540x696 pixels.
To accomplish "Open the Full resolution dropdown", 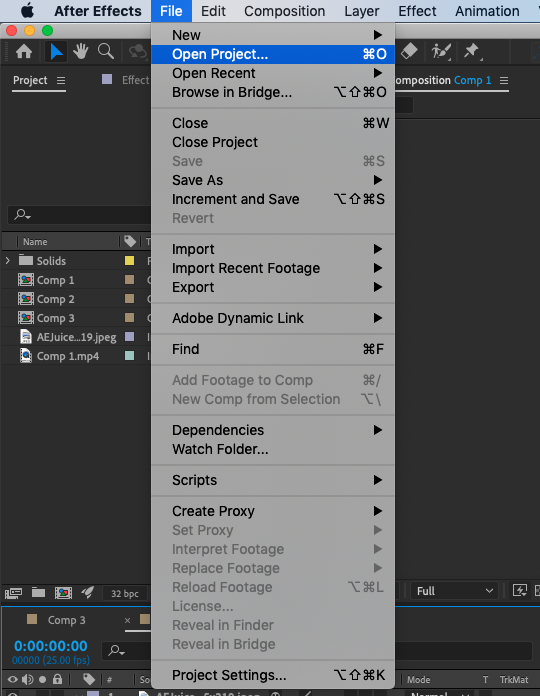I will (454, 591).
